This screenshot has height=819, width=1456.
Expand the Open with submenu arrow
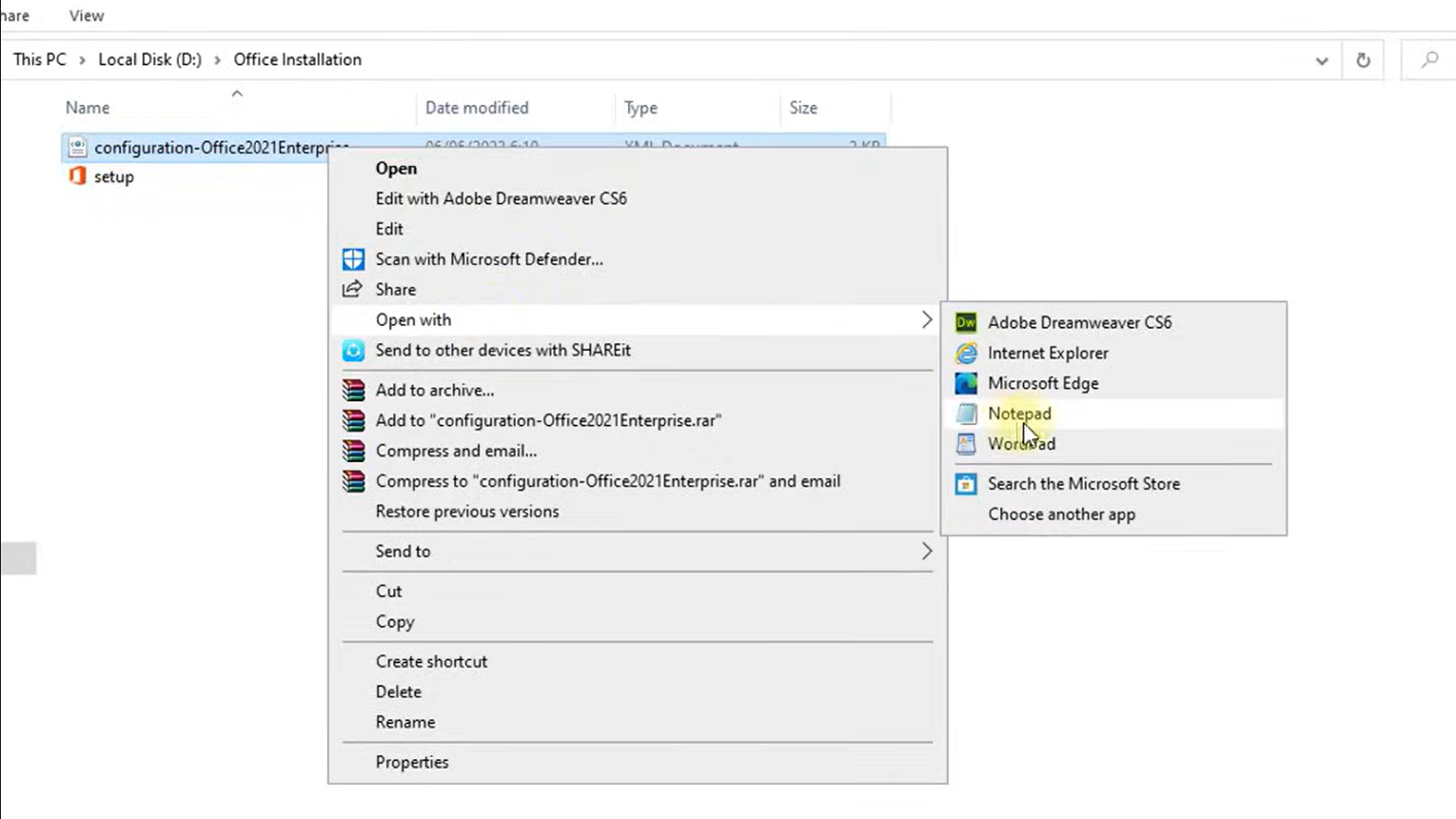click(x=927, y=320)
